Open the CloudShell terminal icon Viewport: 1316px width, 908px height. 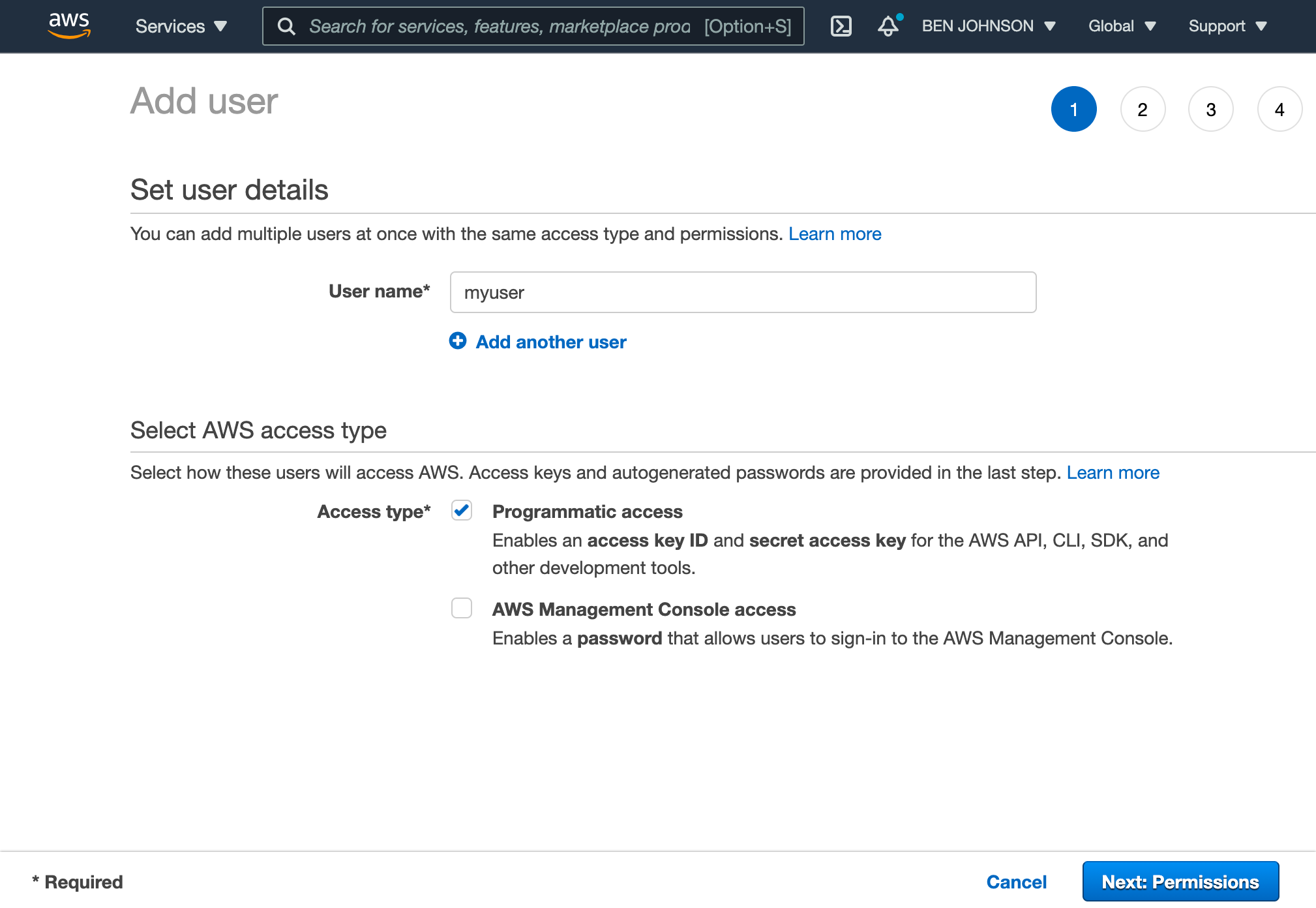point(841,26)
